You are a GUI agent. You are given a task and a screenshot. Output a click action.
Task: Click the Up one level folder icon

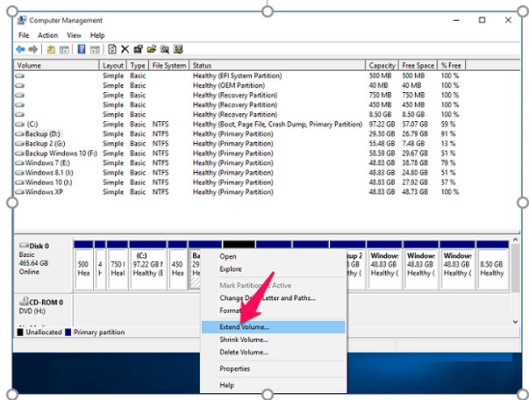point(51,50)
